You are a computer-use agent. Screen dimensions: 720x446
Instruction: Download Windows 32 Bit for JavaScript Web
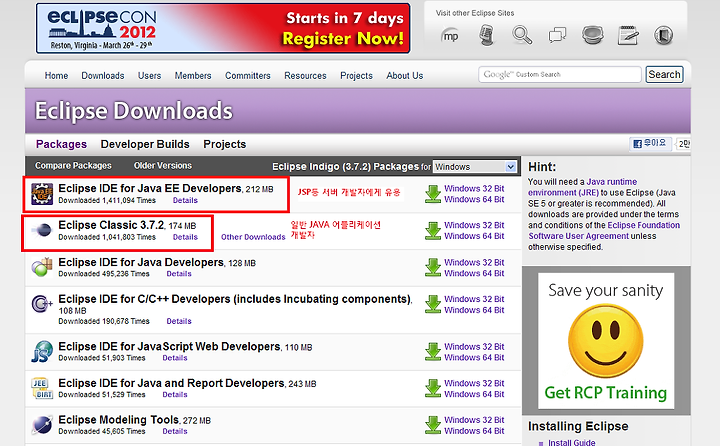pyautogui.click(x=474, y=347)
